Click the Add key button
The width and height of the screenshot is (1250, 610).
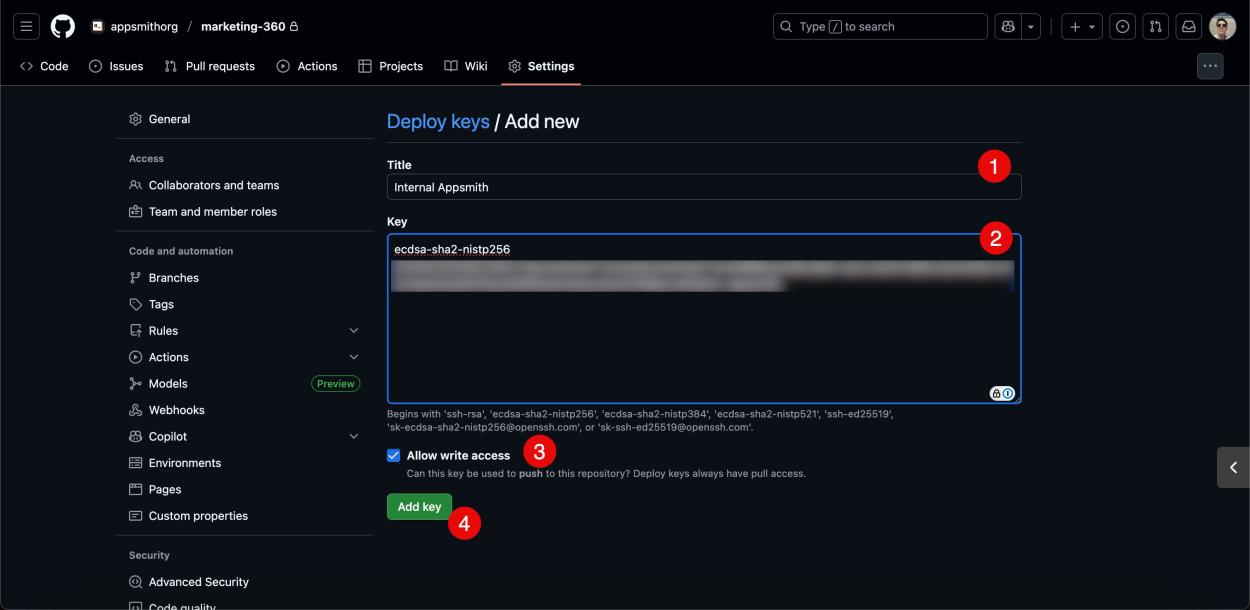(x=419, y=506)
